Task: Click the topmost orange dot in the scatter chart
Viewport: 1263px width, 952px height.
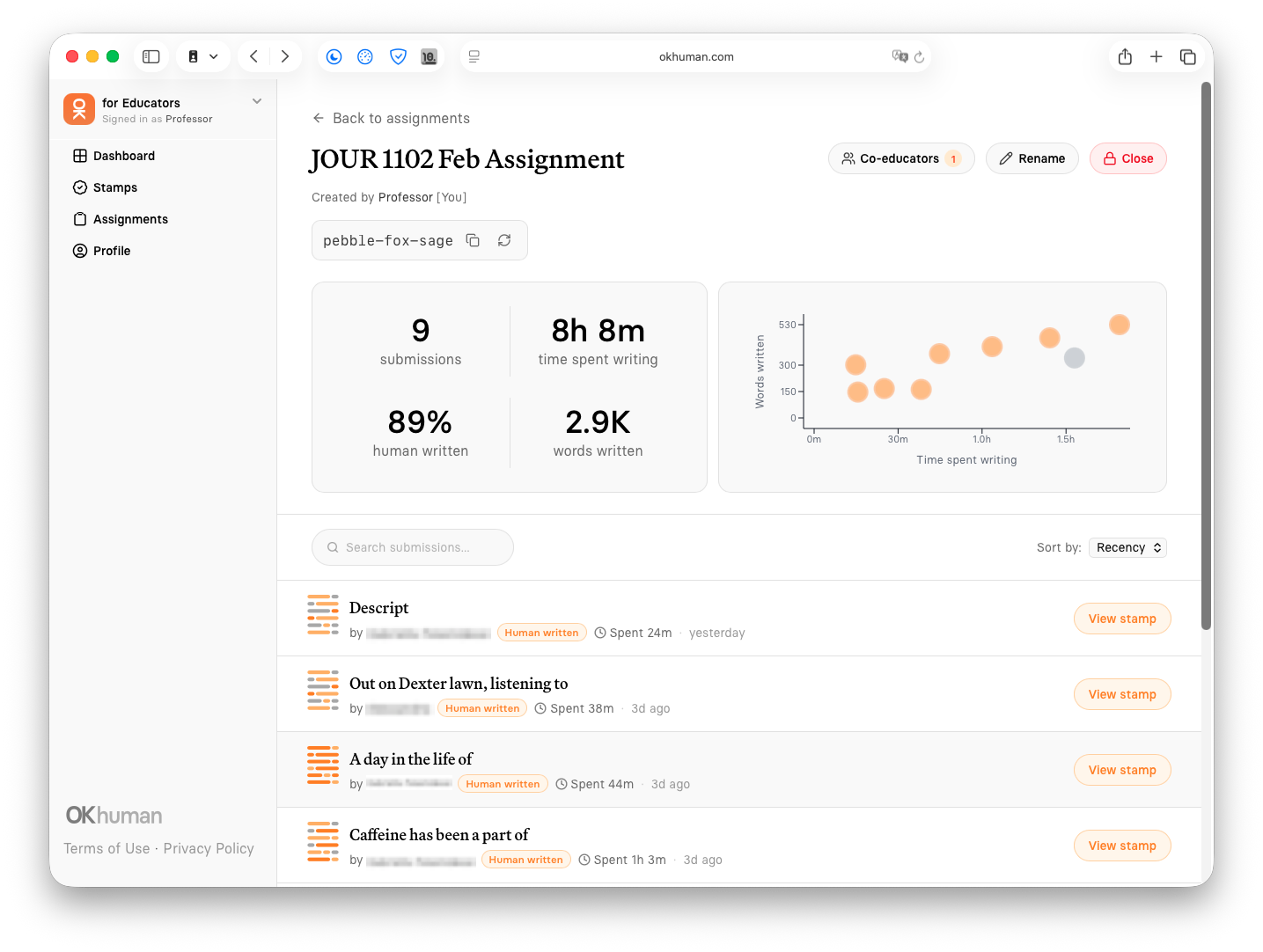Action: tap(1120, 325)
